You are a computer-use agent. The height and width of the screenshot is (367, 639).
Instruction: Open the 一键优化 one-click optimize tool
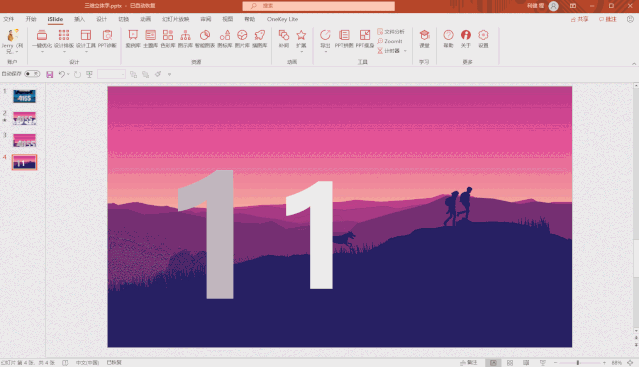tap(42, 39)
